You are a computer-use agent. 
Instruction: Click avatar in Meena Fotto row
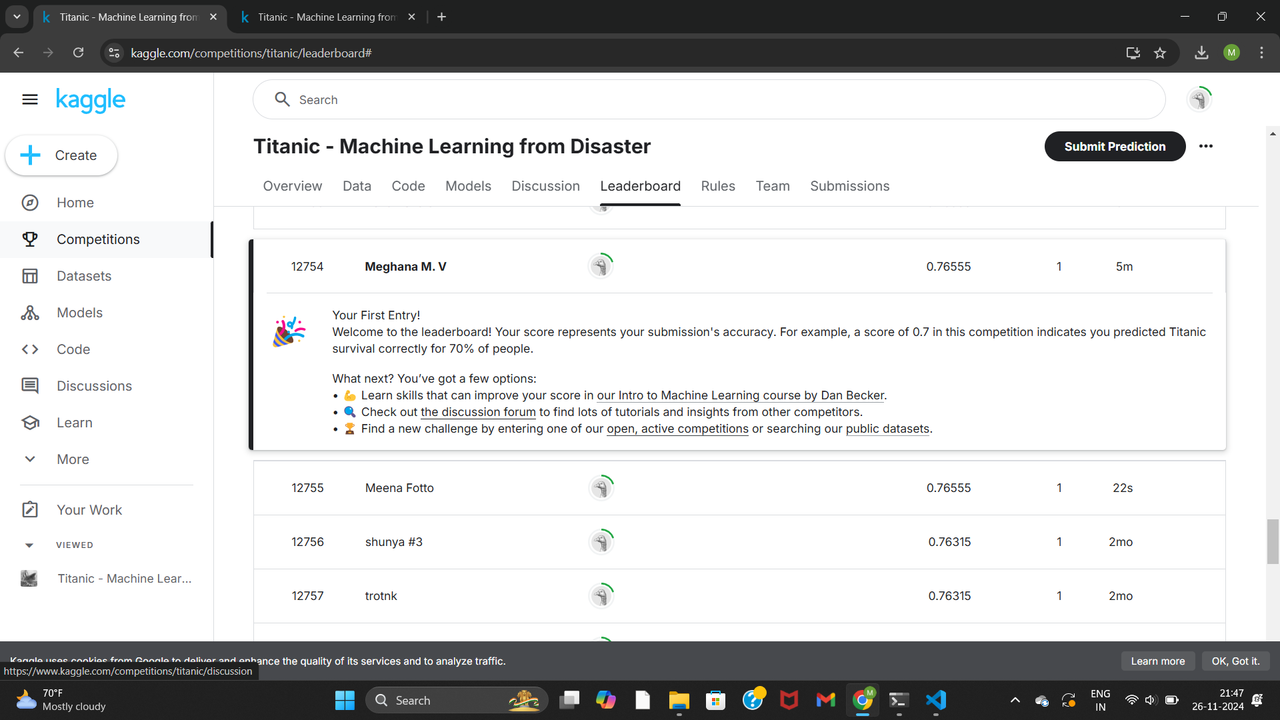click(600, 487)
